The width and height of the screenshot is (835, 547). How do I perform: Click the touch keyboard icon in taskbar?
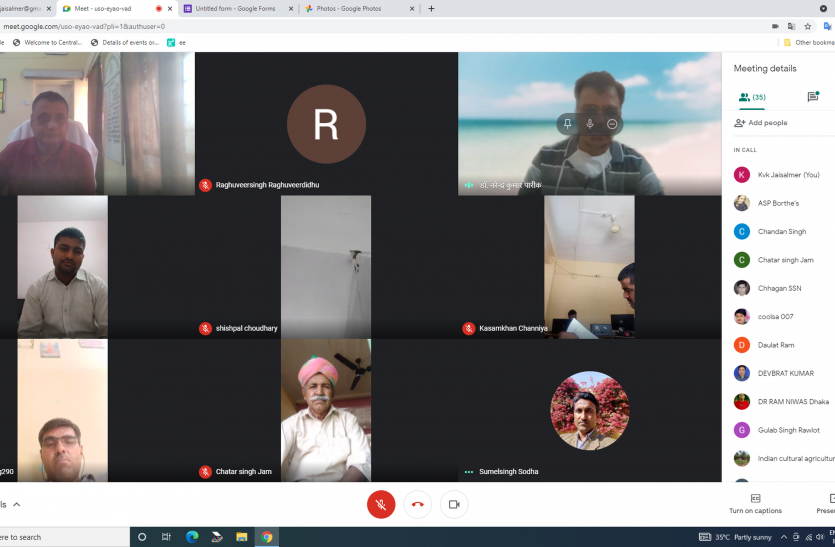(x=705, y=537)
